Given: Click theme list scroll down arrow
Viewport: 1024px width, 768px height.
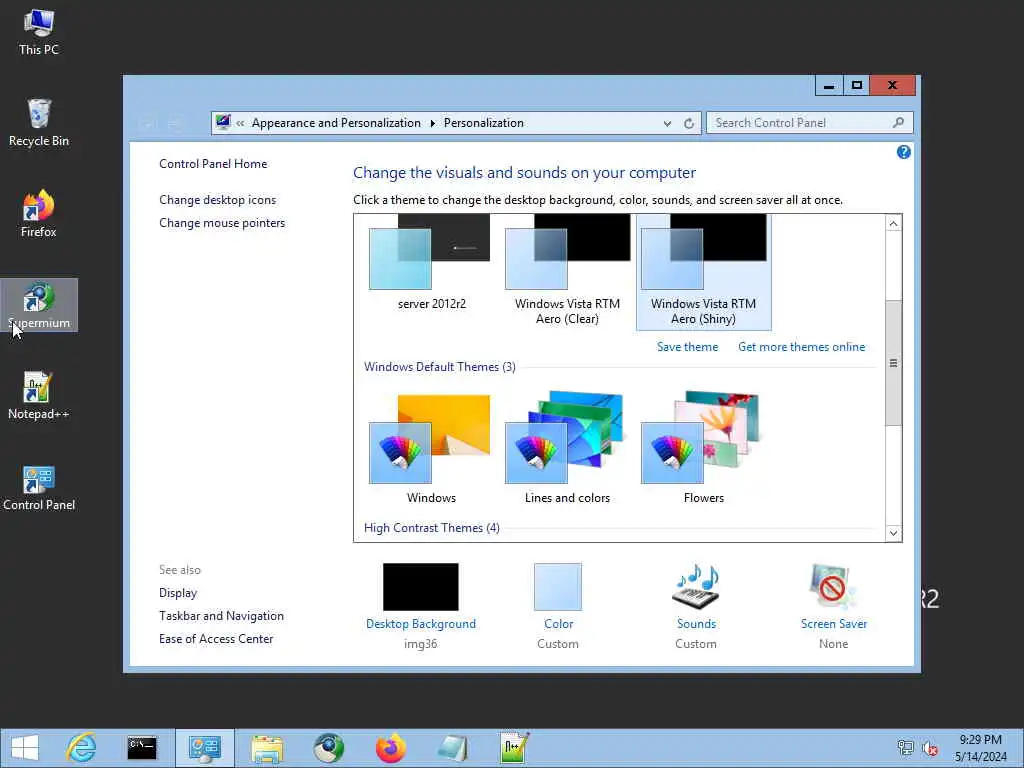Looking at the screenshot, I should (893, 533).
